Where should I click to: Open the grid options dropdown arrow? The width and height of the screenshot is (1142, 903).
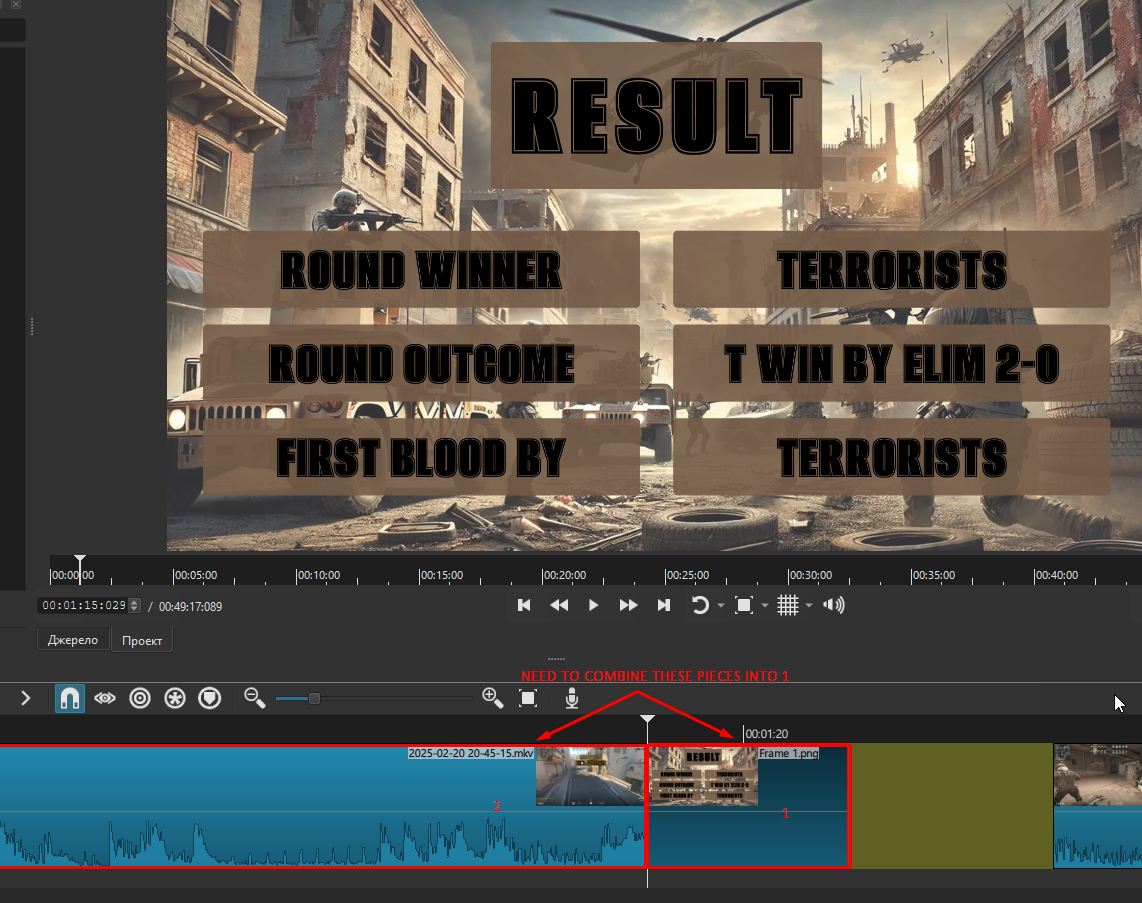coord(809,606)
